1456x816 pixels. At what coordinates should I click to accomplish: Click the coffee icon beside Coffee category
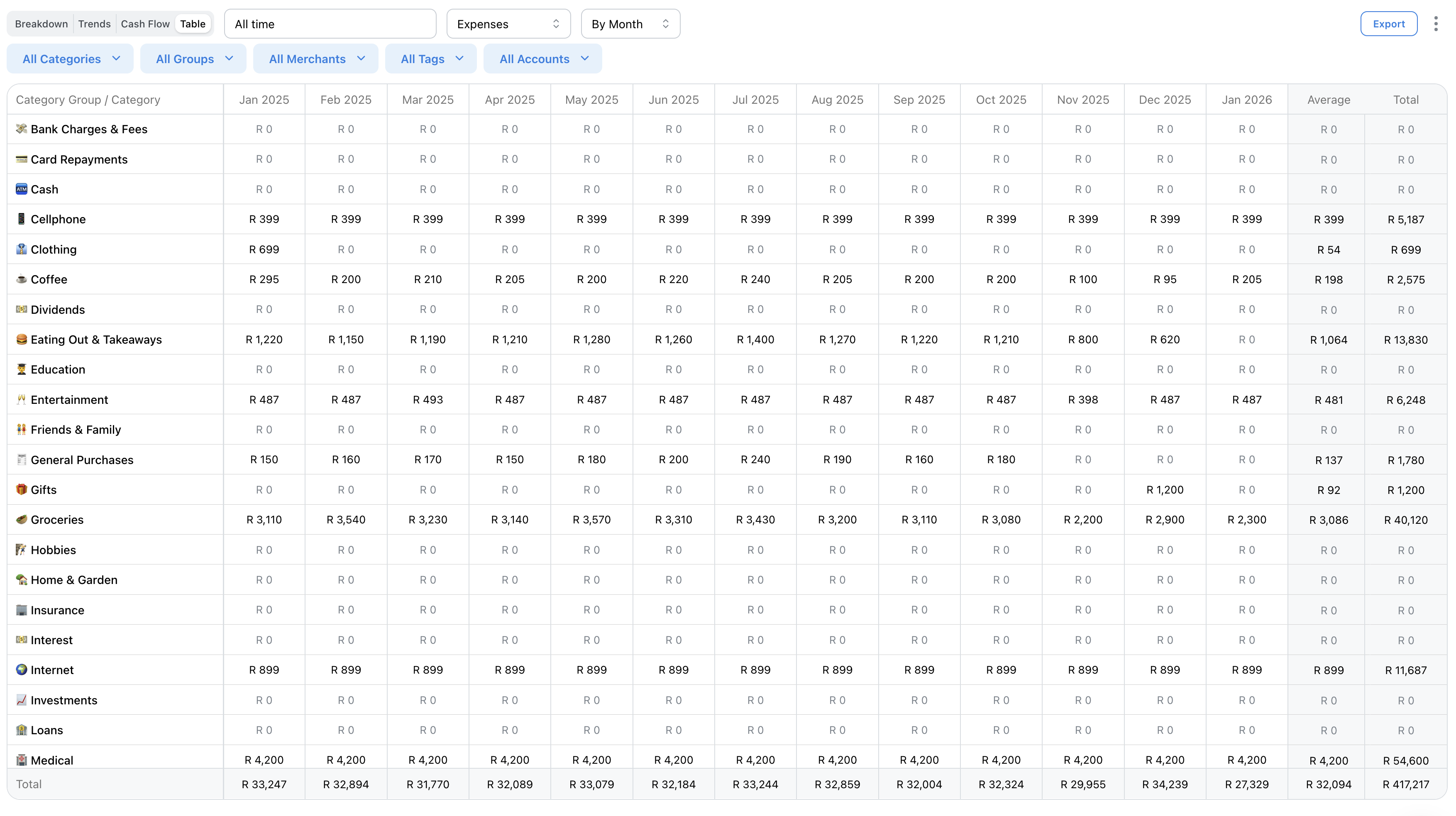click(x=21, y=279)
